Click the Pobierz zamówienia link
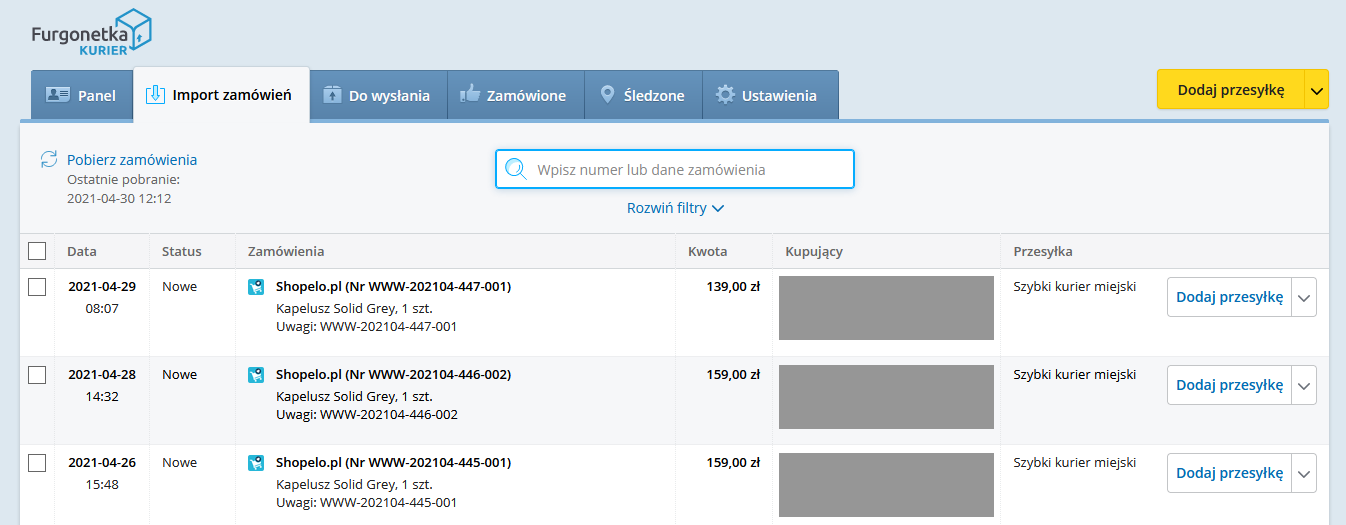This screenshot has height=525, width=1346. [132, 159]
